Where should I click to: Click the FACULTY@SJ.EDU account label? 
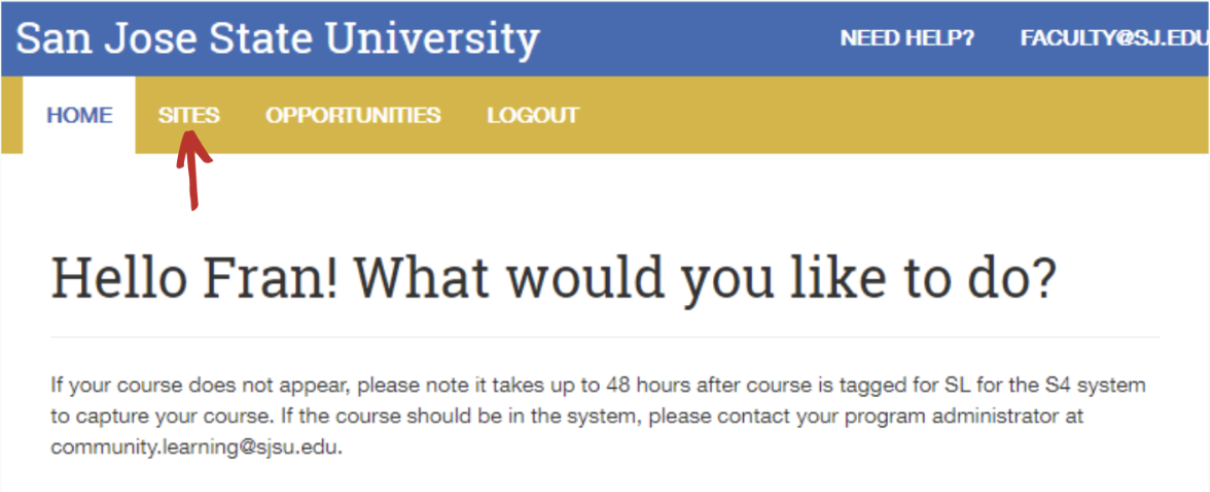click(x=1112, y=39)
